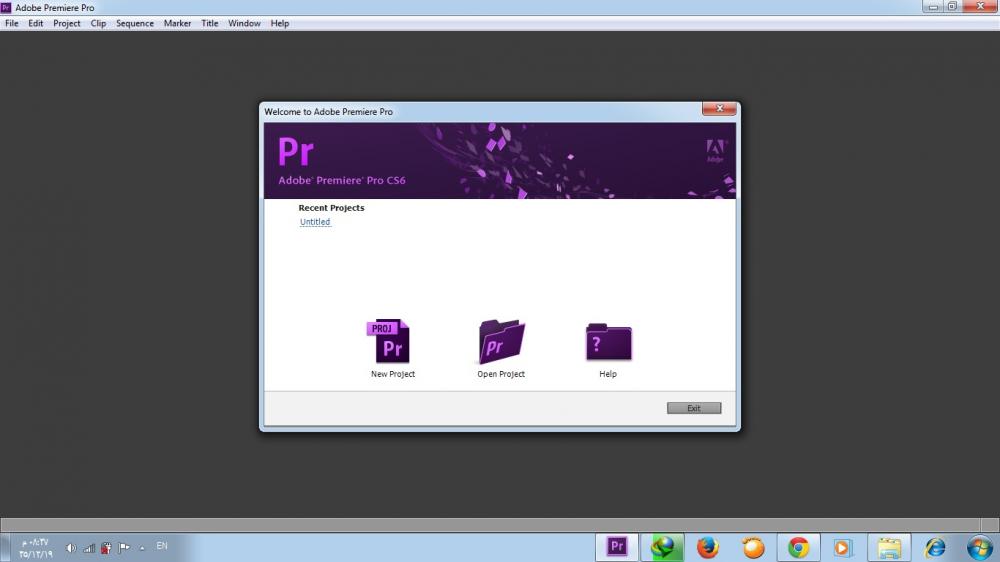The image size is (1000, 562).
Task: Launch Firefox from the taskbar
Action: tap(708, 547)
